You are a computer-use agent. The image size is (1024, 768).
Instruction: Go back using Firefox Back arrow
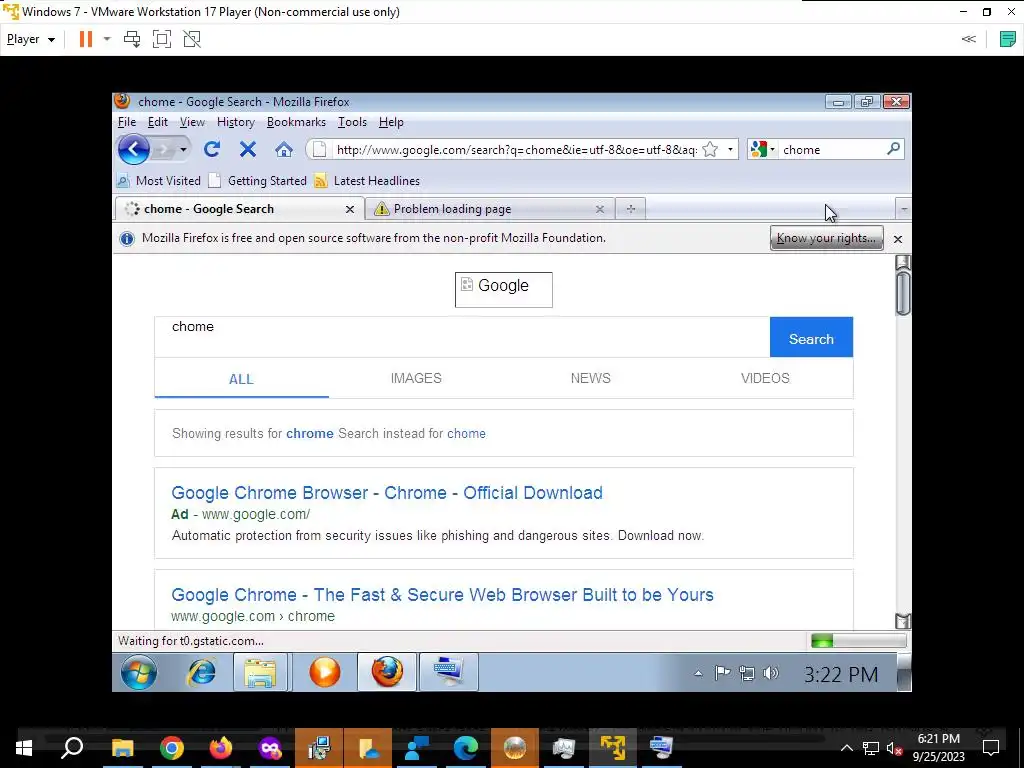click(134, 150)
